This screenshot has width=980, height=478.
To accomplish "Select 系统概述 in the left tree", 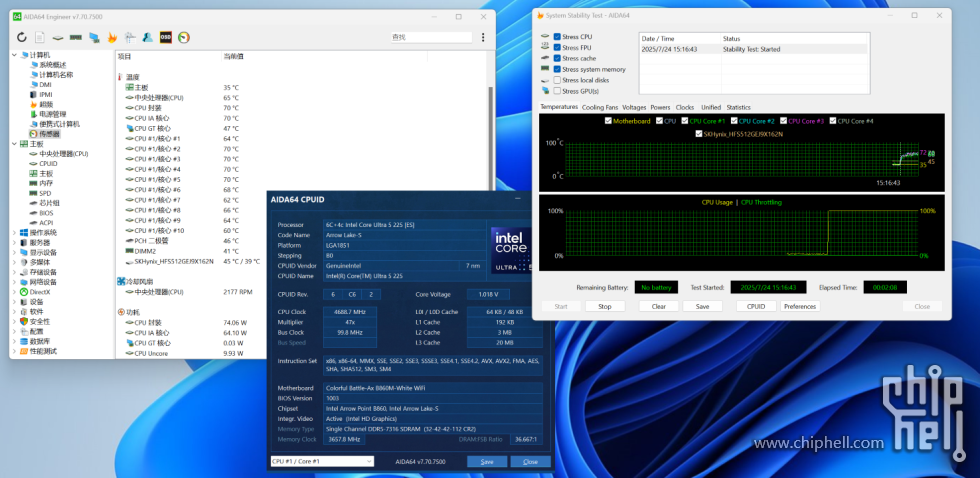I will pos(48,64).
